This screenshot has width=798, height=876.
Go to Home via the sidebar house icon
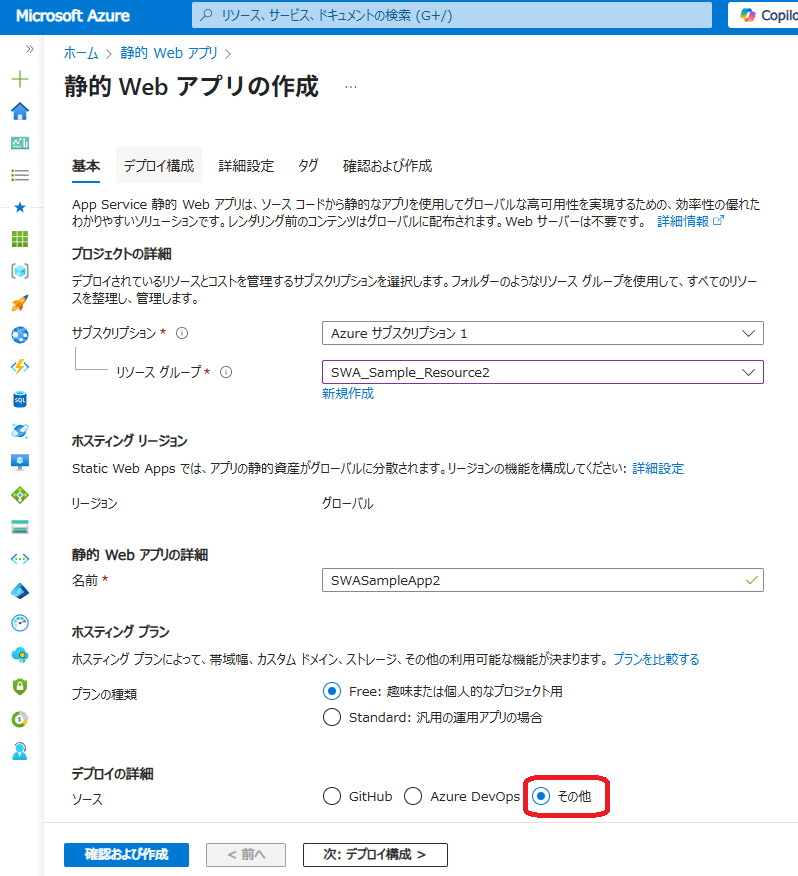point(20,111)
